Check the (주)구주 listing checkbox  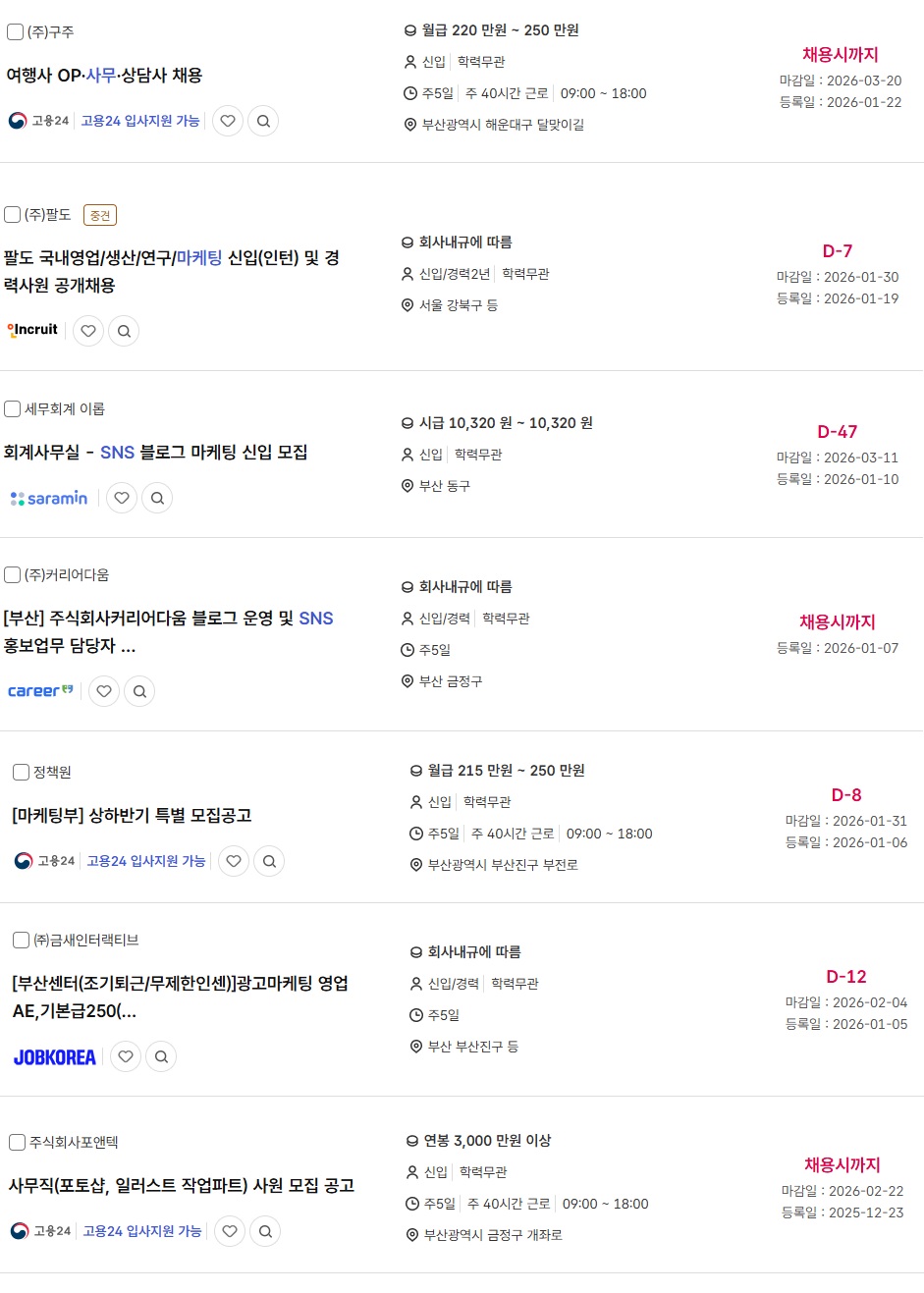(15, 32)
